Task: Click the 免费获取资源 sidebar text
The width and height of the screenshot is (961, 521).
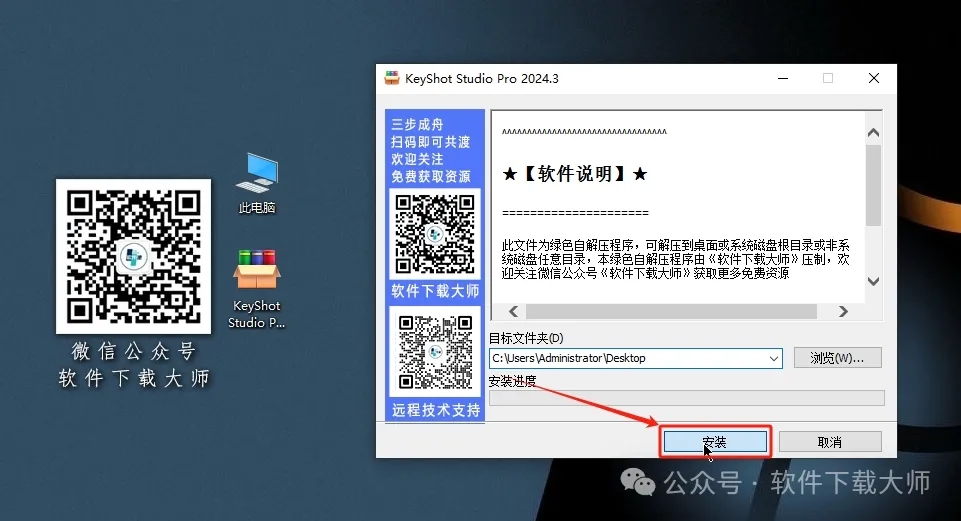Action: click(x=431, y=177)
